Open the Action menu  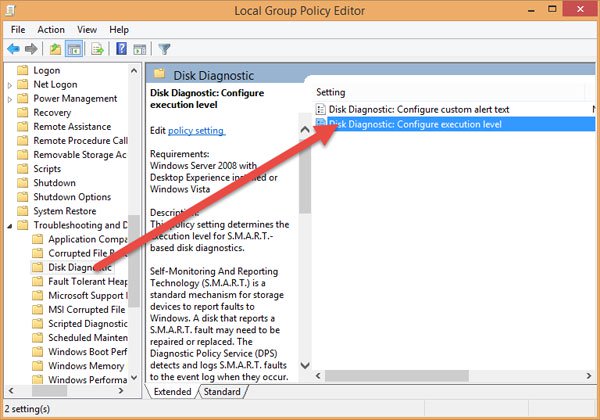coord(51,29)
